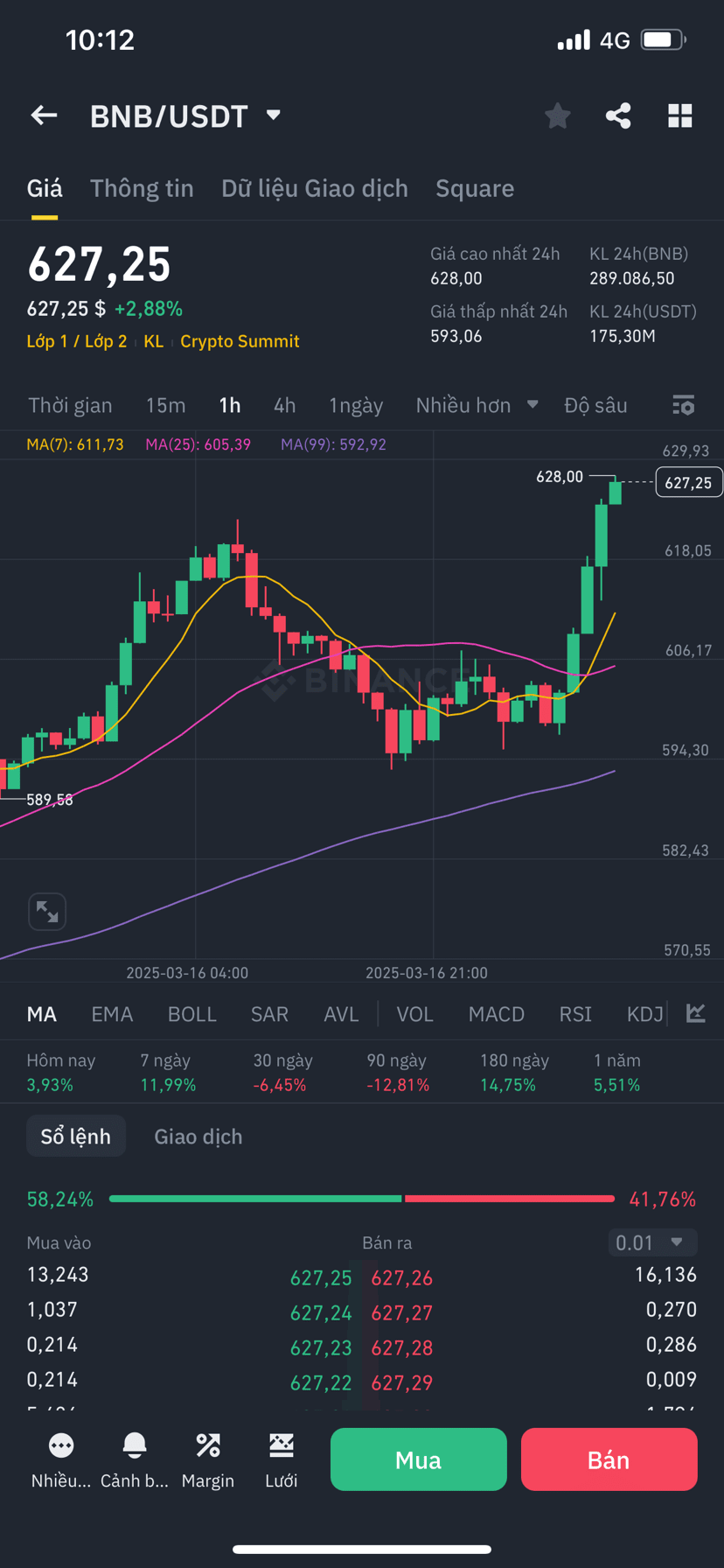724x1568 pixels.
Task: Select the Sổ lệnh tab
Action: [76, 1136]
